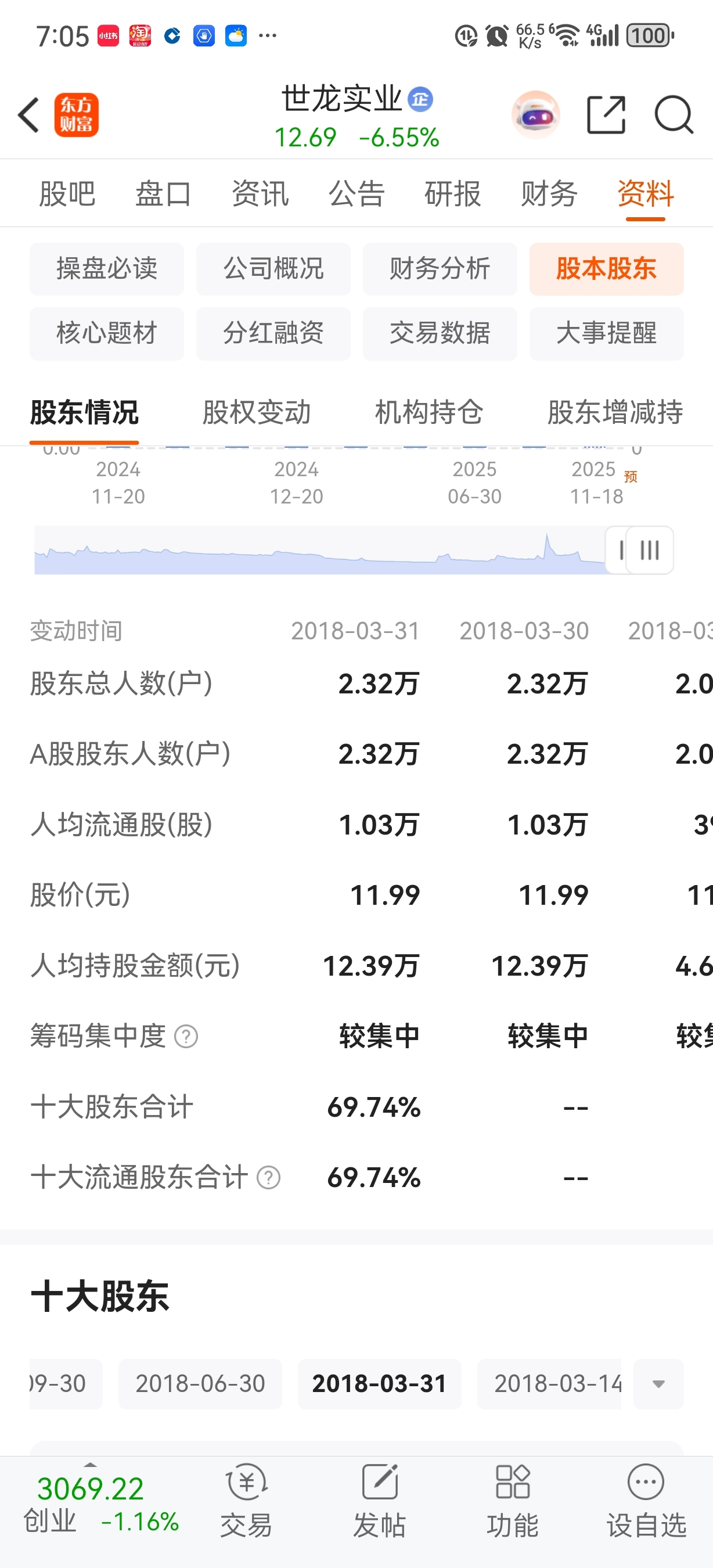
Task: Tap the 设自选 more icon
Action: point(646,1482)
